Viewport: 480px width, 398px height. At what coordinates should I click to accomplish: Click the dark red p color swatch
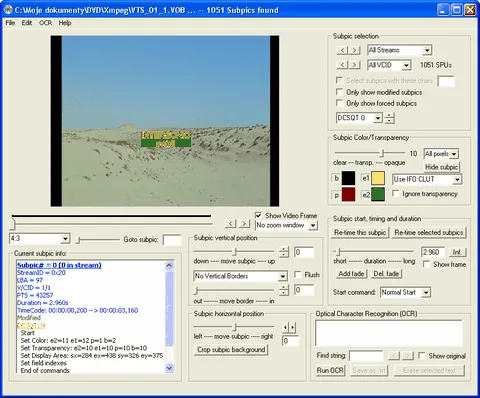[x=348, y=194]
